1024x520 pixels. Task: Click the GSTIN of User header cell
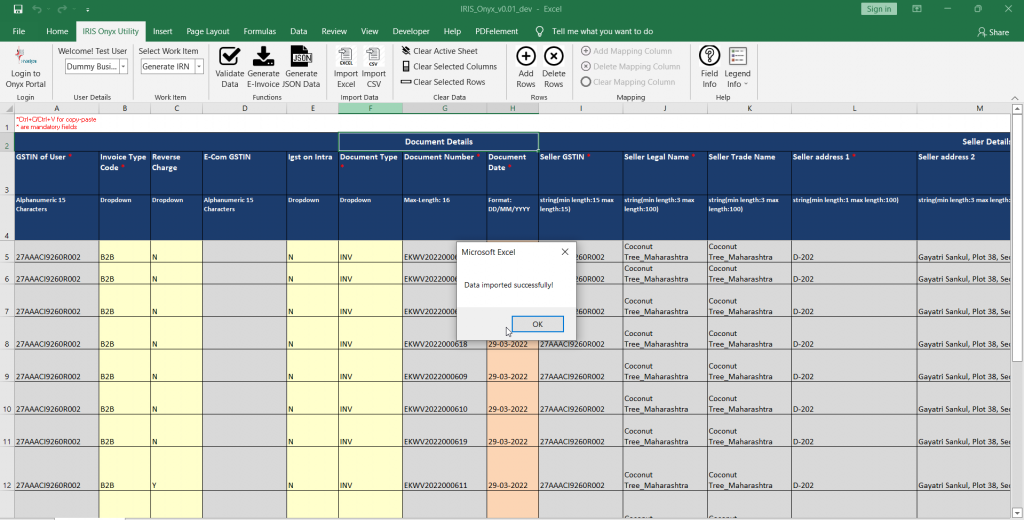click(57, 173)
